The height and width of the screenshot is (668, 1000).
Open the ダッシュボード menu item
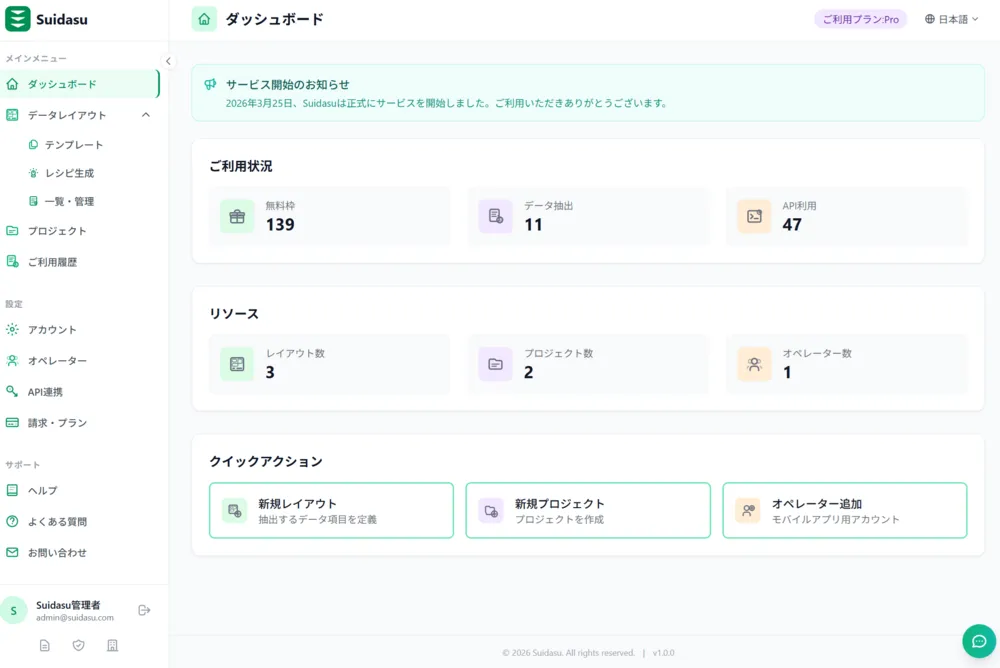tap(80, 84)
